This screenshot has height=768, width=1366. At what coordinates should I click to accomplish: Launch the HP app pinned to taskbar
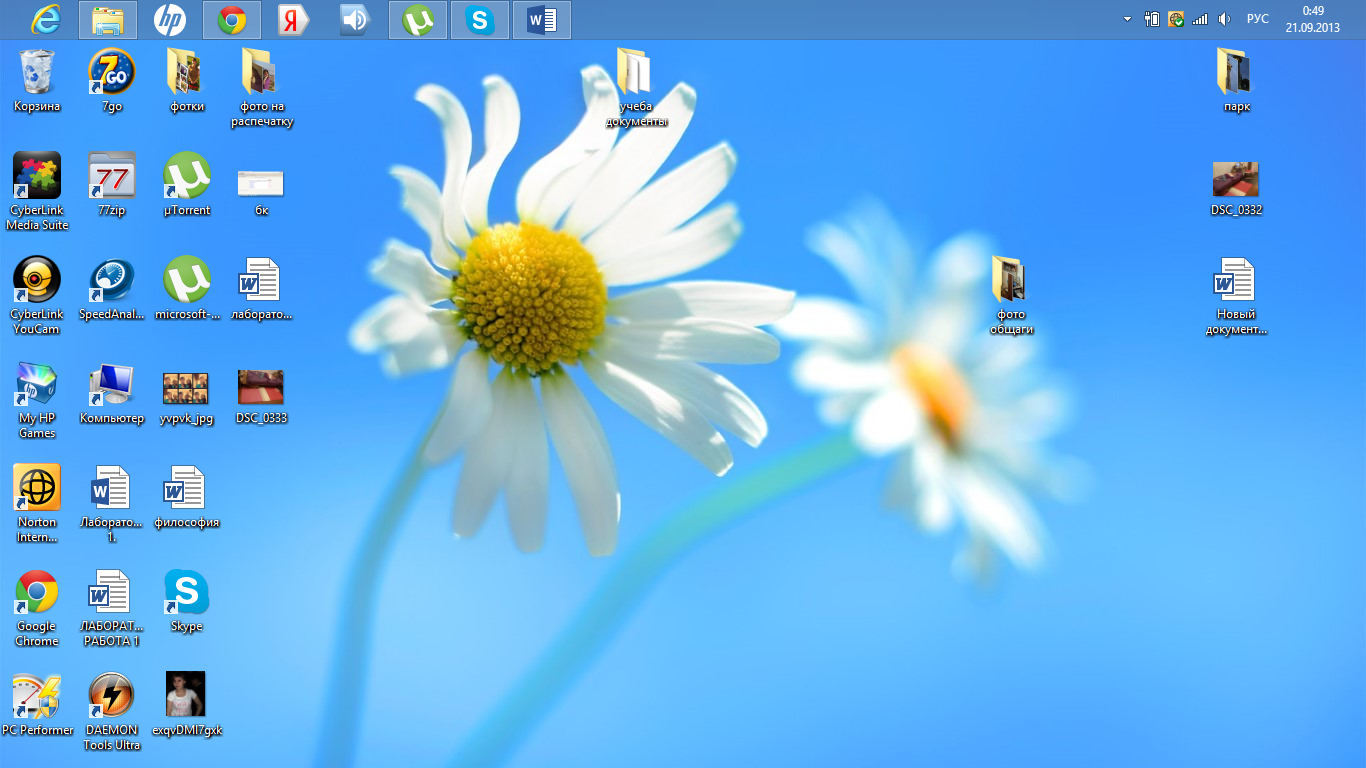pyautogui.click(x=170, y=19)
